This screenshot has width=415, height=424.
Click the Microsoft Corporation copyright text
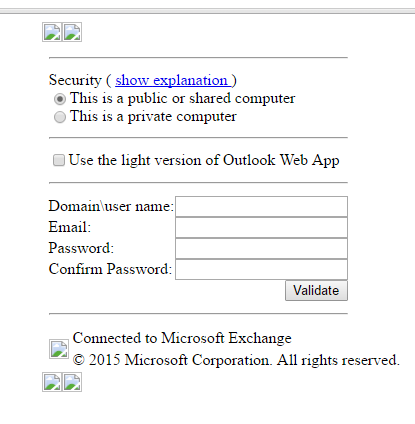coord(236,360)
